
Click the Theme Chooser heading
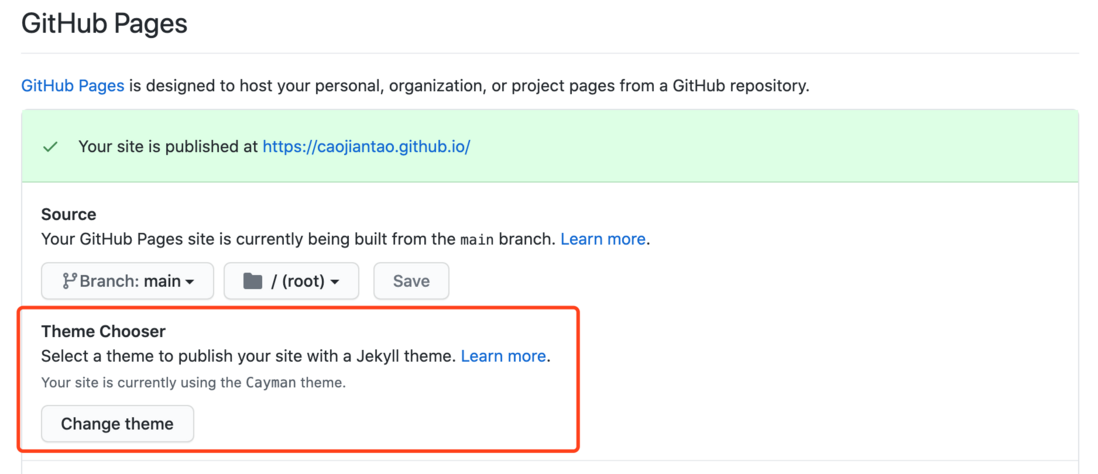click(x=103, y=331)
